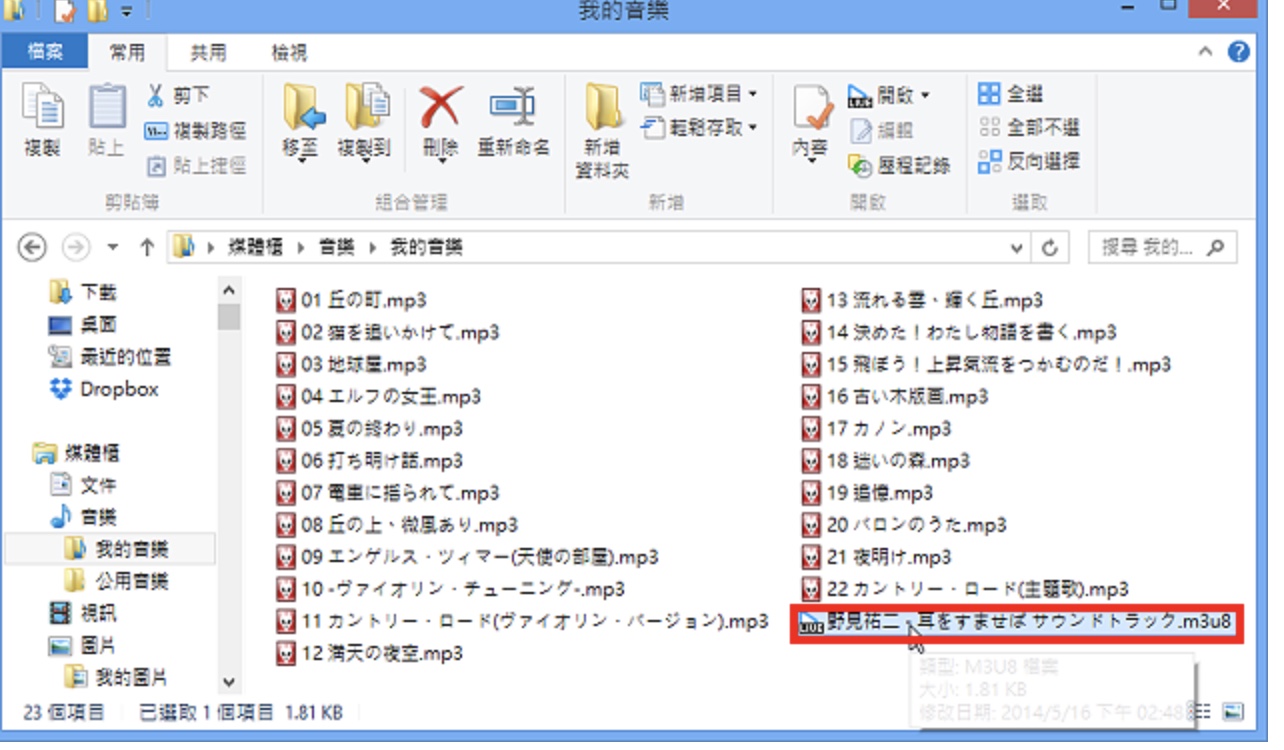Select 桌面 in the navigation pane
Image resolution: width=1284 pixels, height=750 pixels.
point(82,325)
